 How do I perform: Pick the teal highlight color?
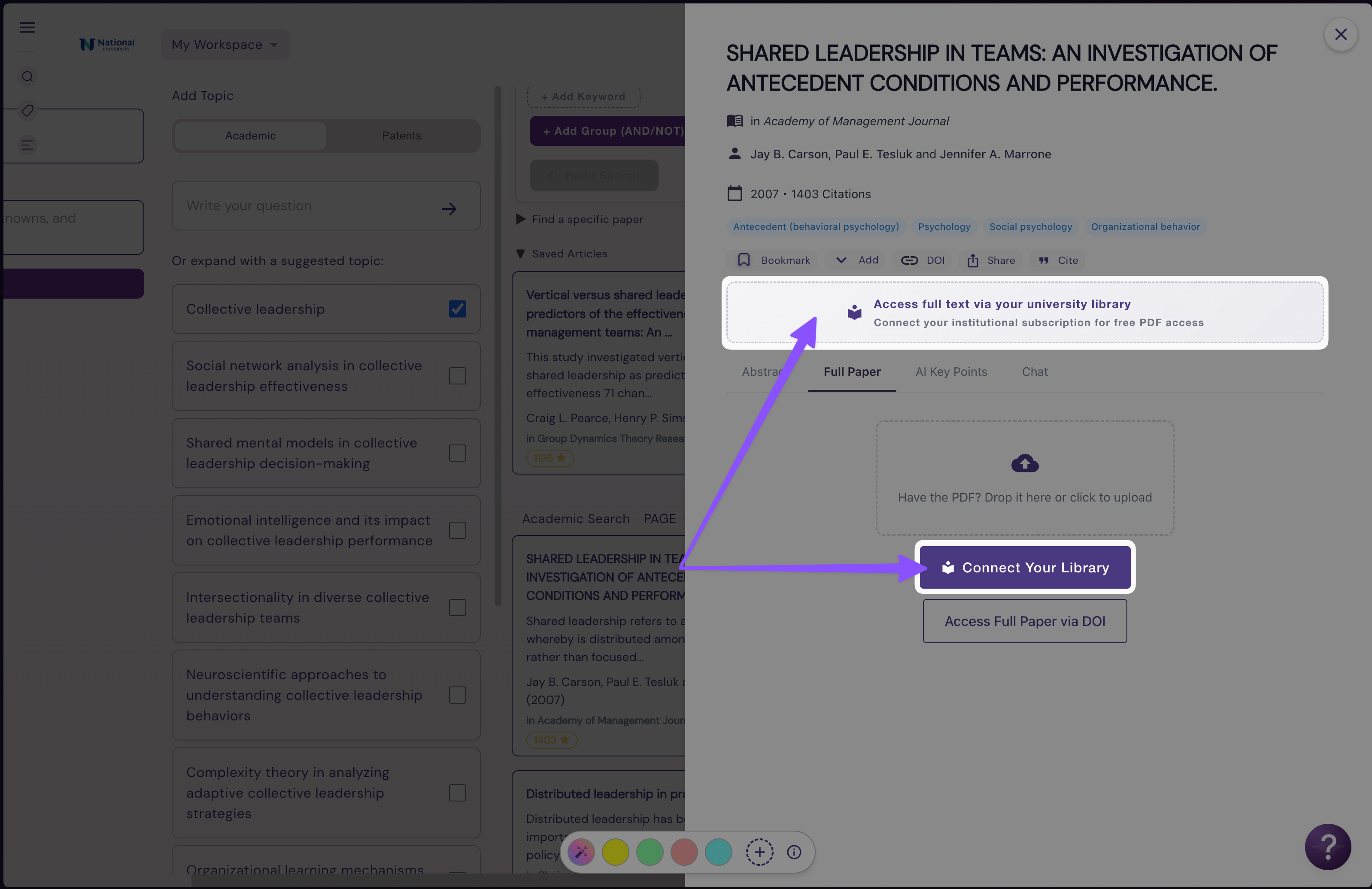(718, 852)
